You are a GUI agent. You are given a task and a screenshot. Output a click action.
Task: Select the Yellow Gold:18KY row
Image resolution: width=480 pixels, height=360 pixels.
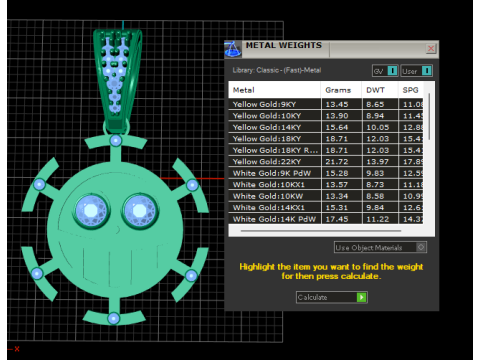[x=326, y=139]
